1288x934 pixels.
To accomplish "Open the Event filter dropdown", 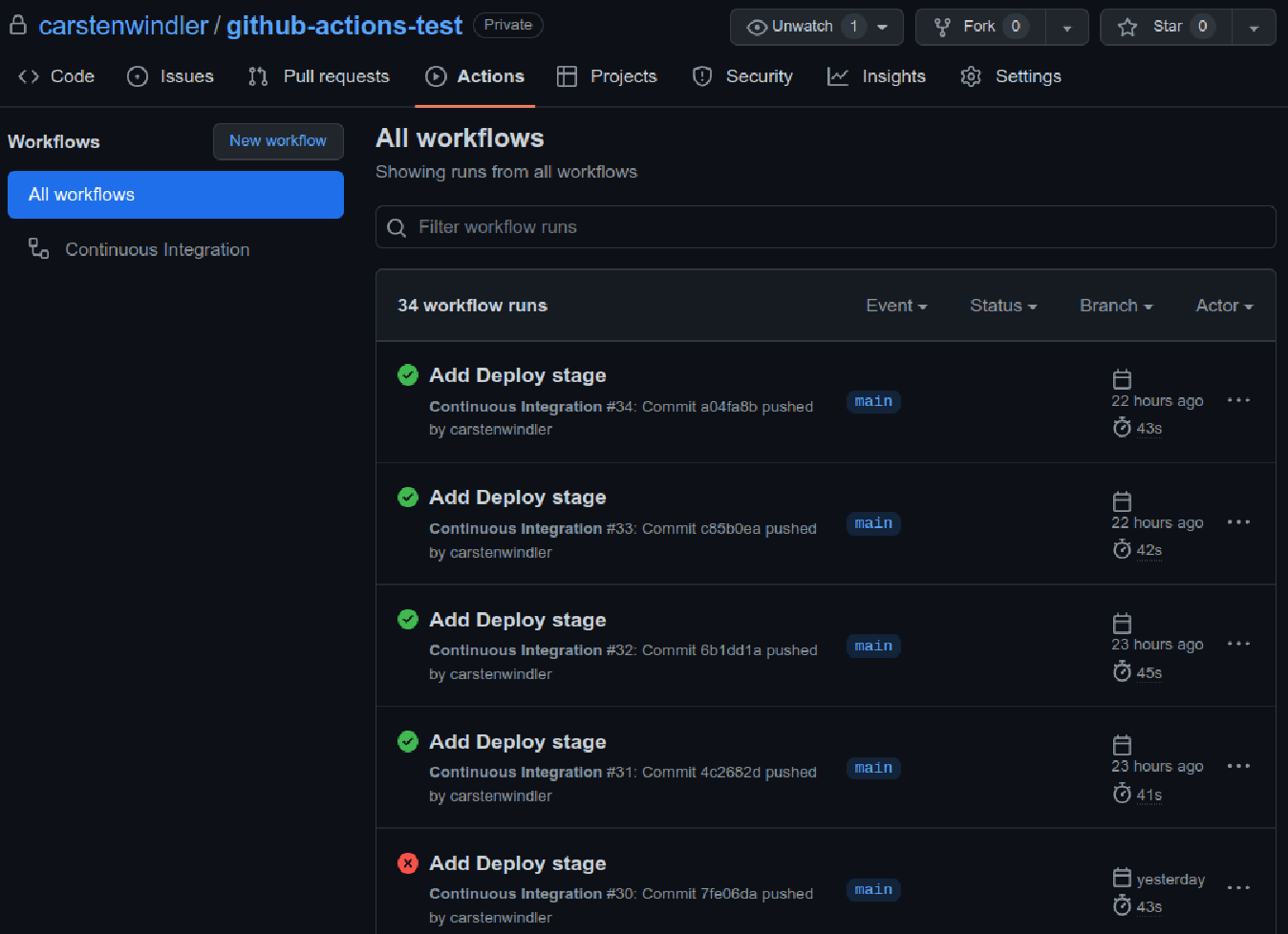I will point(896,306).
